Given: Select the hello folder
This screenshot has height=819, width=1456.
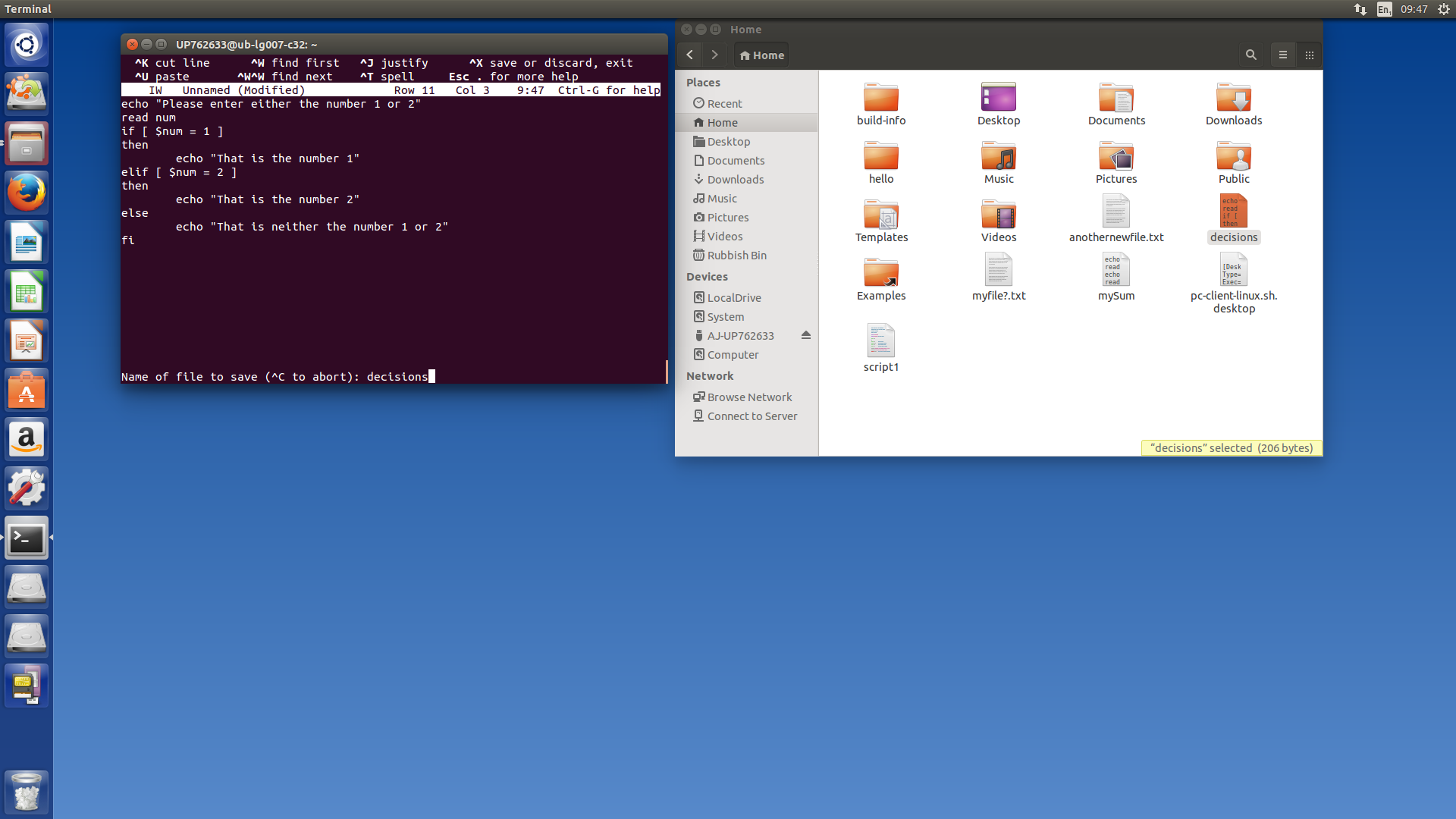Looking at the screenshot, I should pos(881,162).
